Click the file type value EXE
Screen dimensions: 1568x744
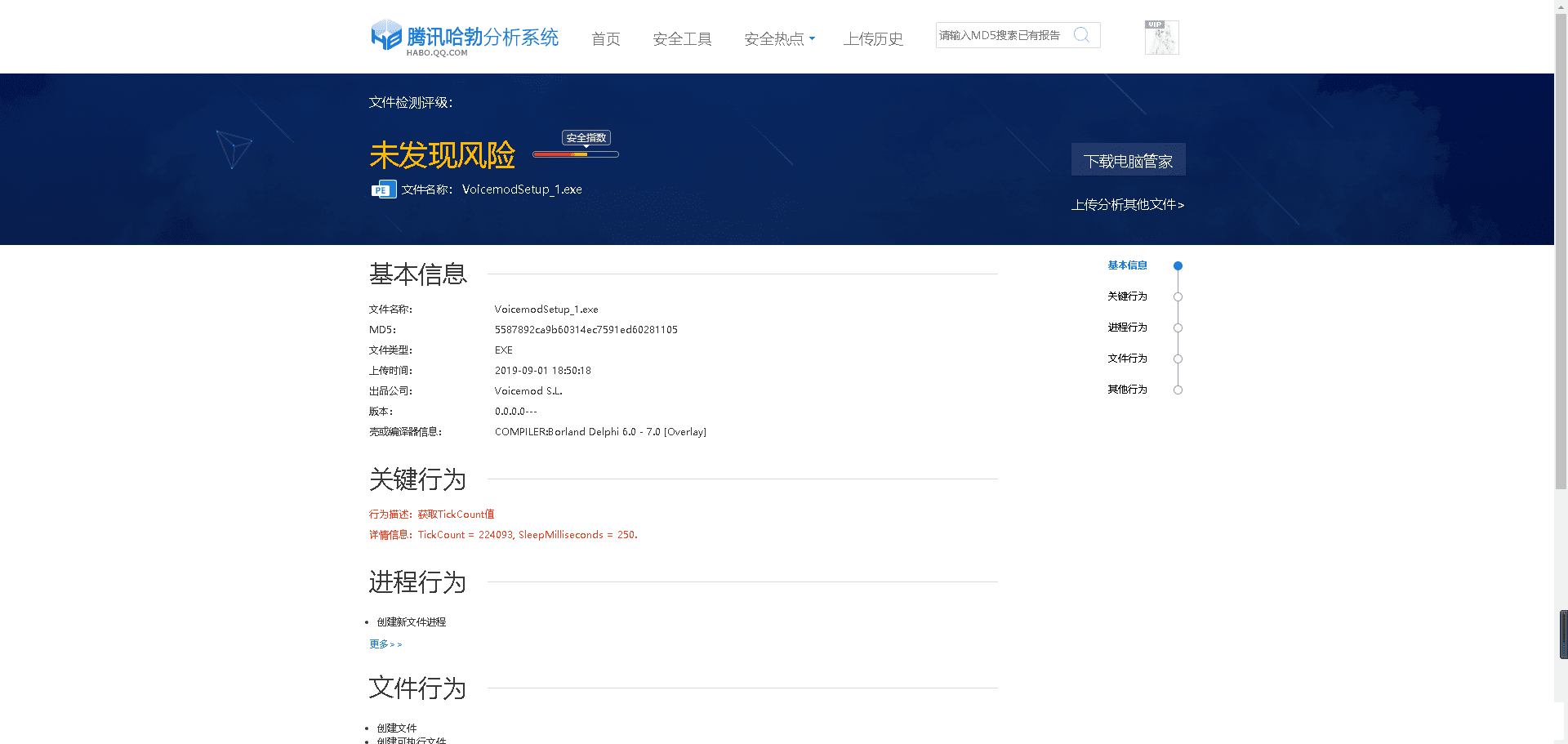pyautogui.click(x=504, y=350)
